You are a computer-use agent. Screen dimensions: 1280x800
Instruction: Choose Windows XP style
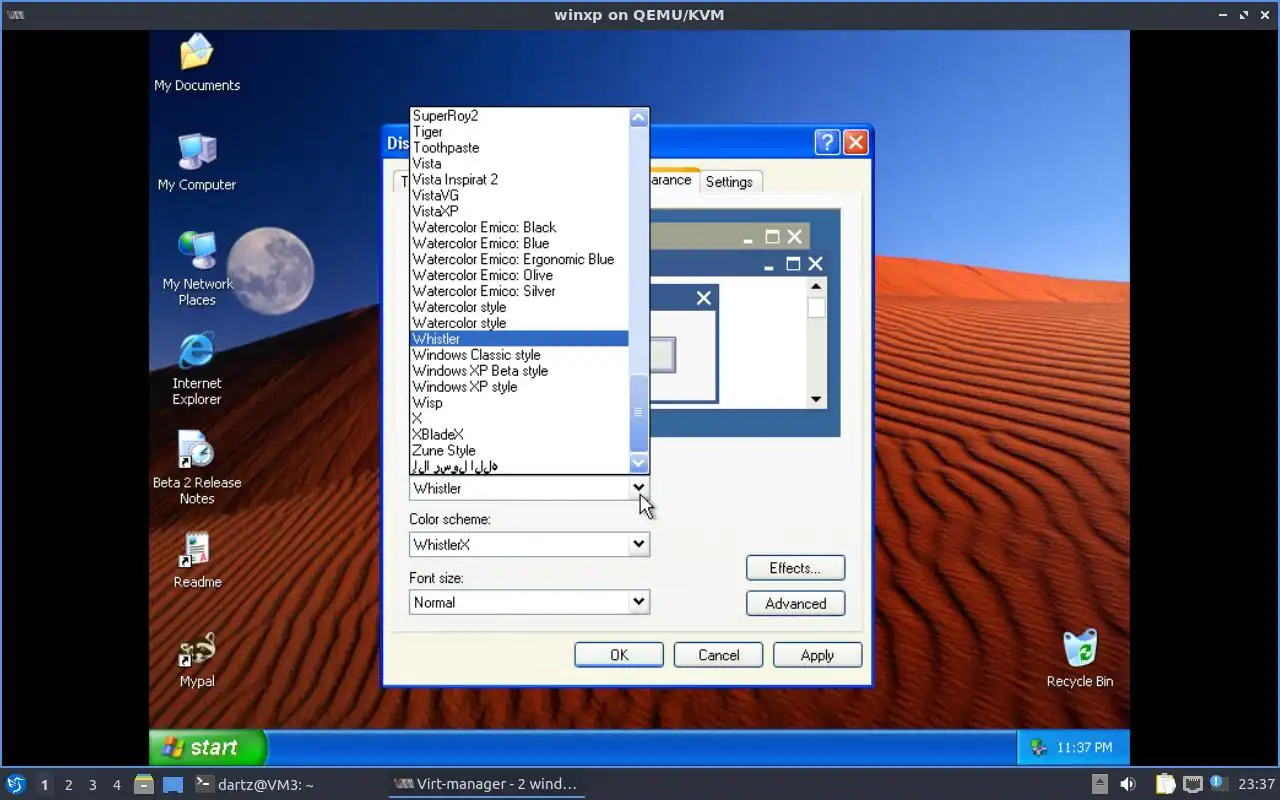click(520, 387)
